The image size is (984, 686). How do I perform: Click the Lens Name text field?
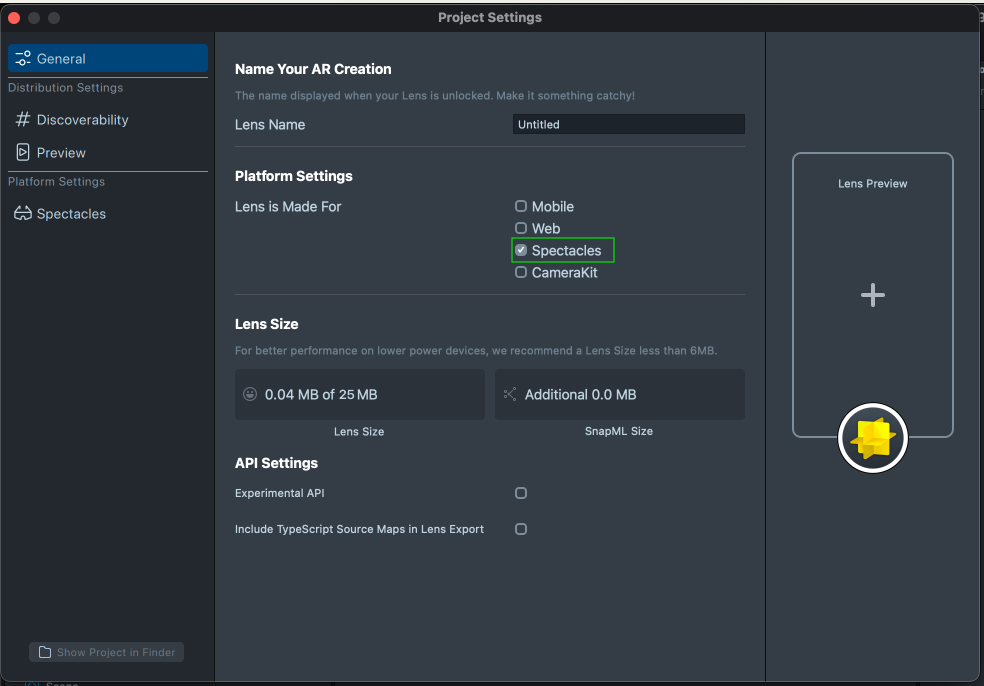pos(628,125)
